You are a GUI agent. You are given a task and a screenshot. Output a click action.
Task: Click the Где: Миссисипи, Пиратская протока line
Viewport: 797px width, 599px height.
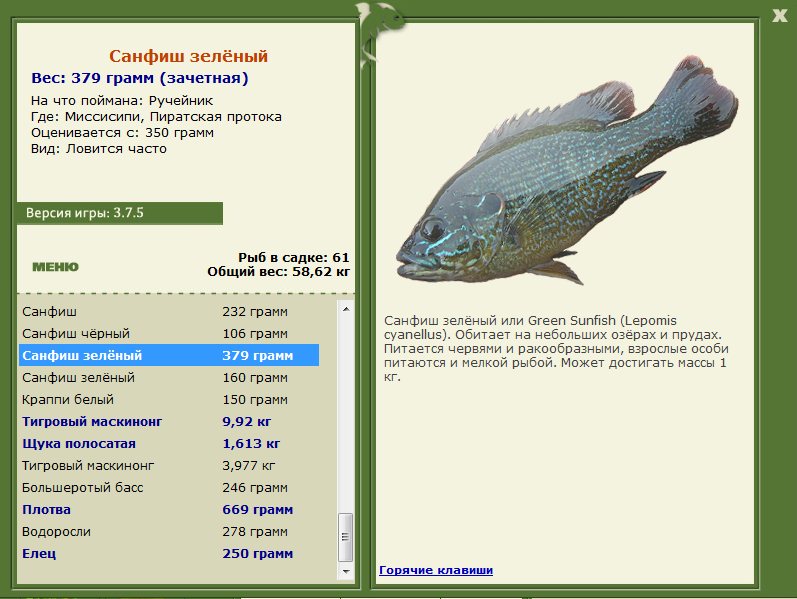pos(156,116)
